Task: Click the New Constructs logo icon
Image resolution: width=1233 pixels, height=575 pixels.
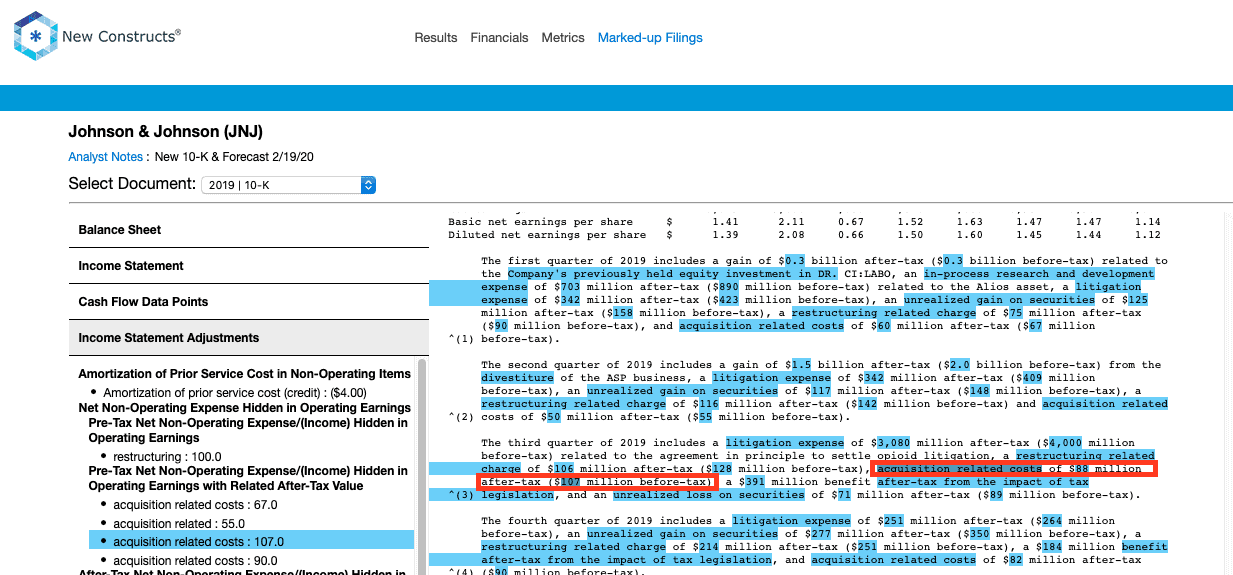Action: point(35,37)
